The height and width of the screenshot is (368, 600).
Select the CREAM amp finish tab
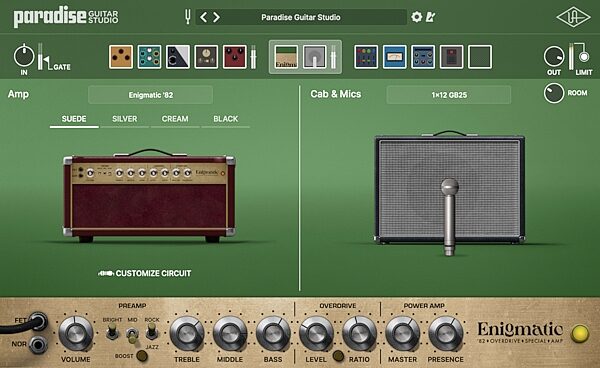pos(175,119)
